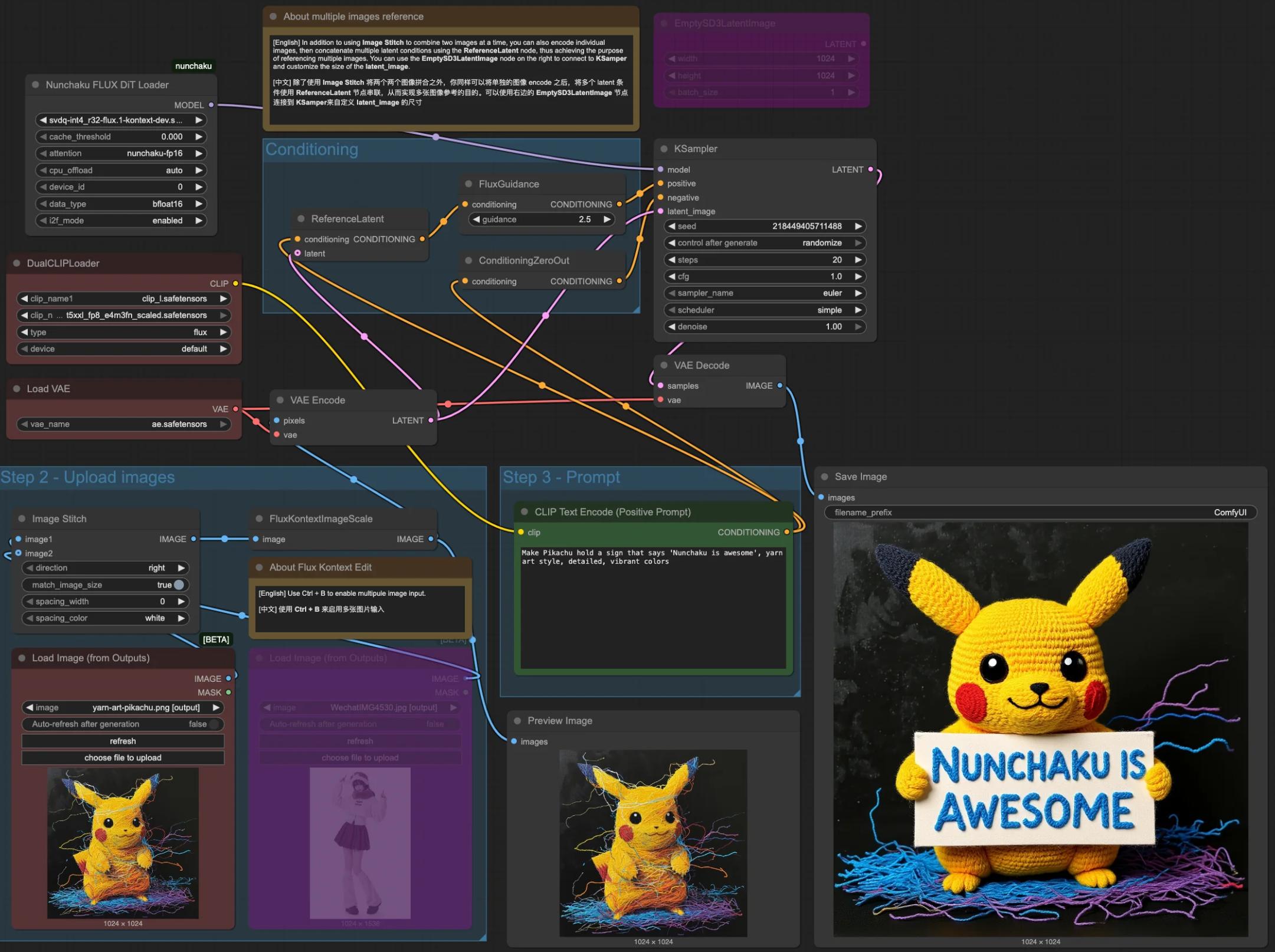Open the model svdq-int4_r32-flux.1-kontext-dev selector

(121, 120)
